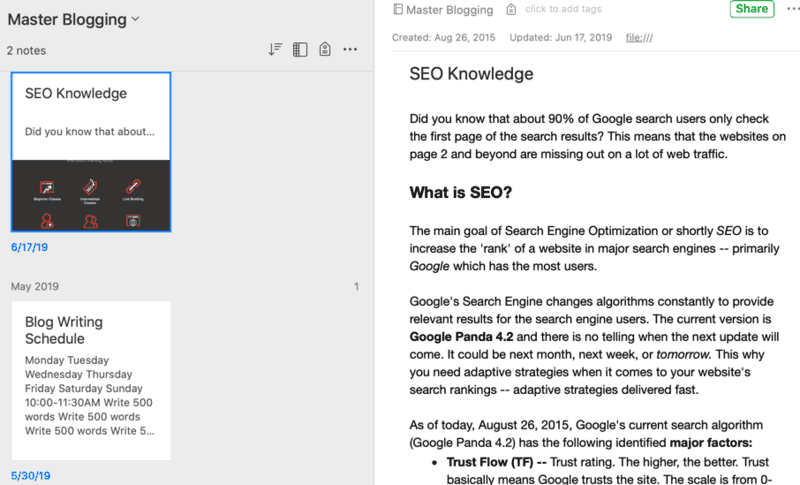The width and height of the screenshot is (800, 485).
Task: Click the Created: Aug 26, 2015 text
Action: 443,38
